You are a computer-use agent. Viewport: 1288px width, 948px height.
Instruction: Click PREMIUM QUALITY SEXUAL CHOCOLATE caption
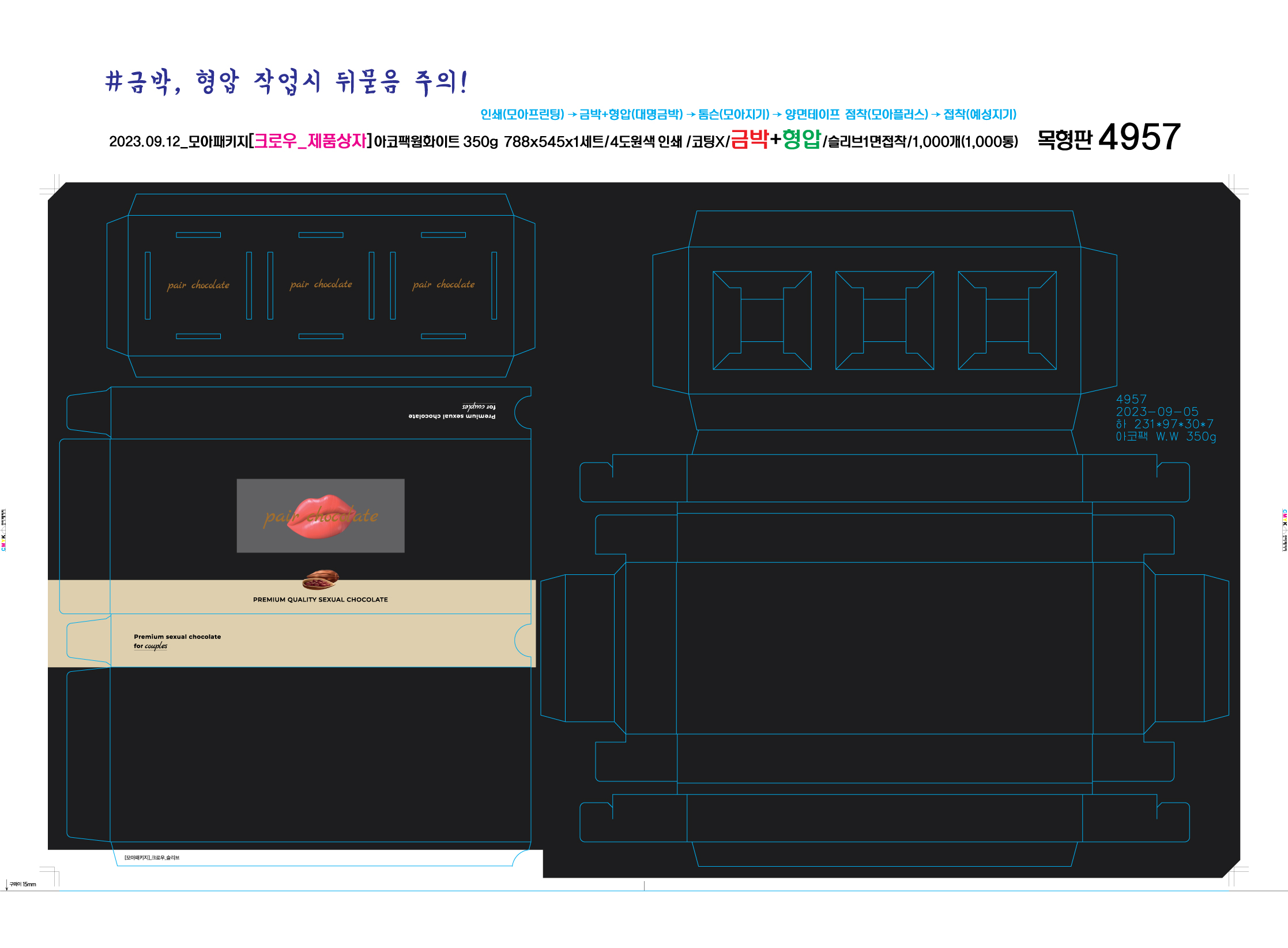(320, 600)
